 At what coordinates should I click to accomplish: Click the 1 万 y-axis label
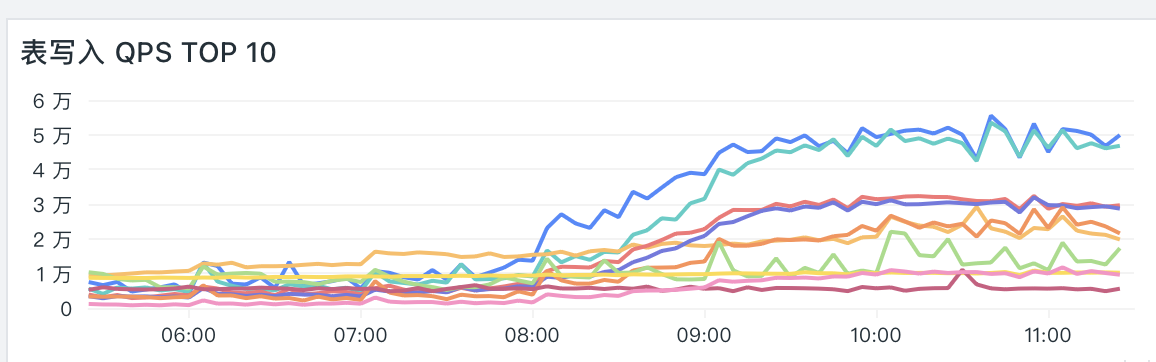[x=52, y=274]
